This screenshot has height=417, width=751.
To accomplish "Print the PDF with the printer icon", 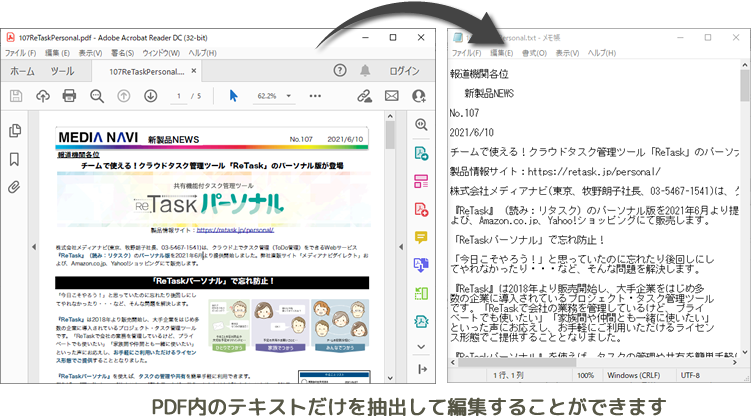I will click(x=69, y=96).
